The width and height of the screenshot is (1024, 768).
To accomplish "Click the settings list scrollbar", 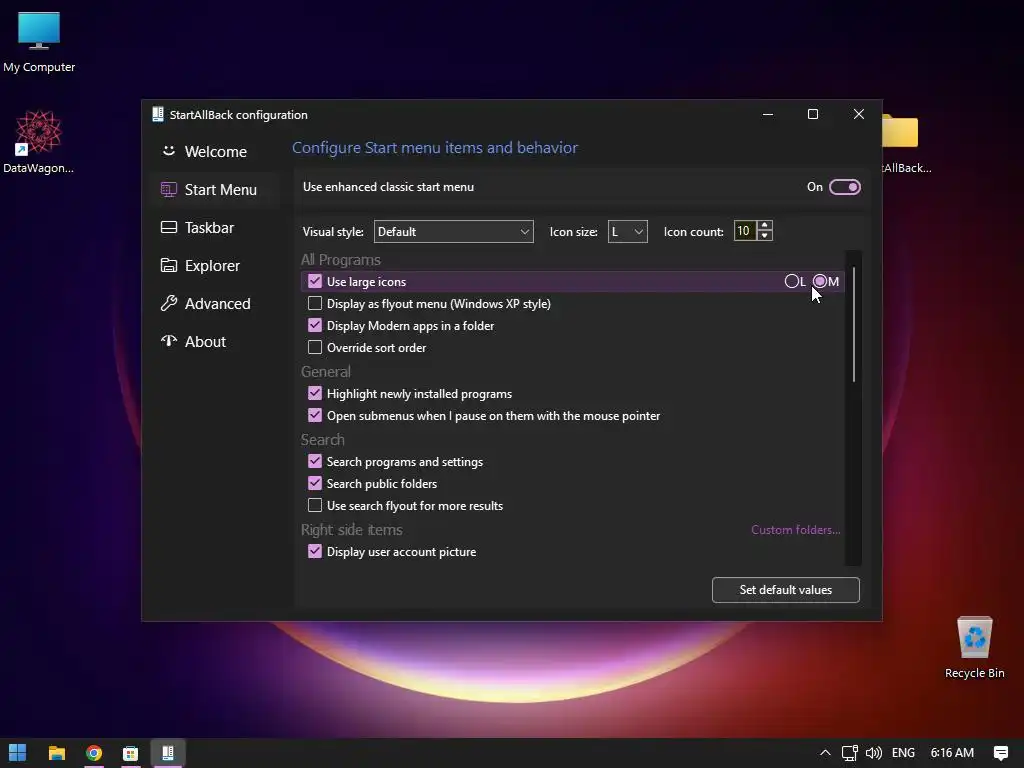I will pyautogui.click(x=854, y=325).
